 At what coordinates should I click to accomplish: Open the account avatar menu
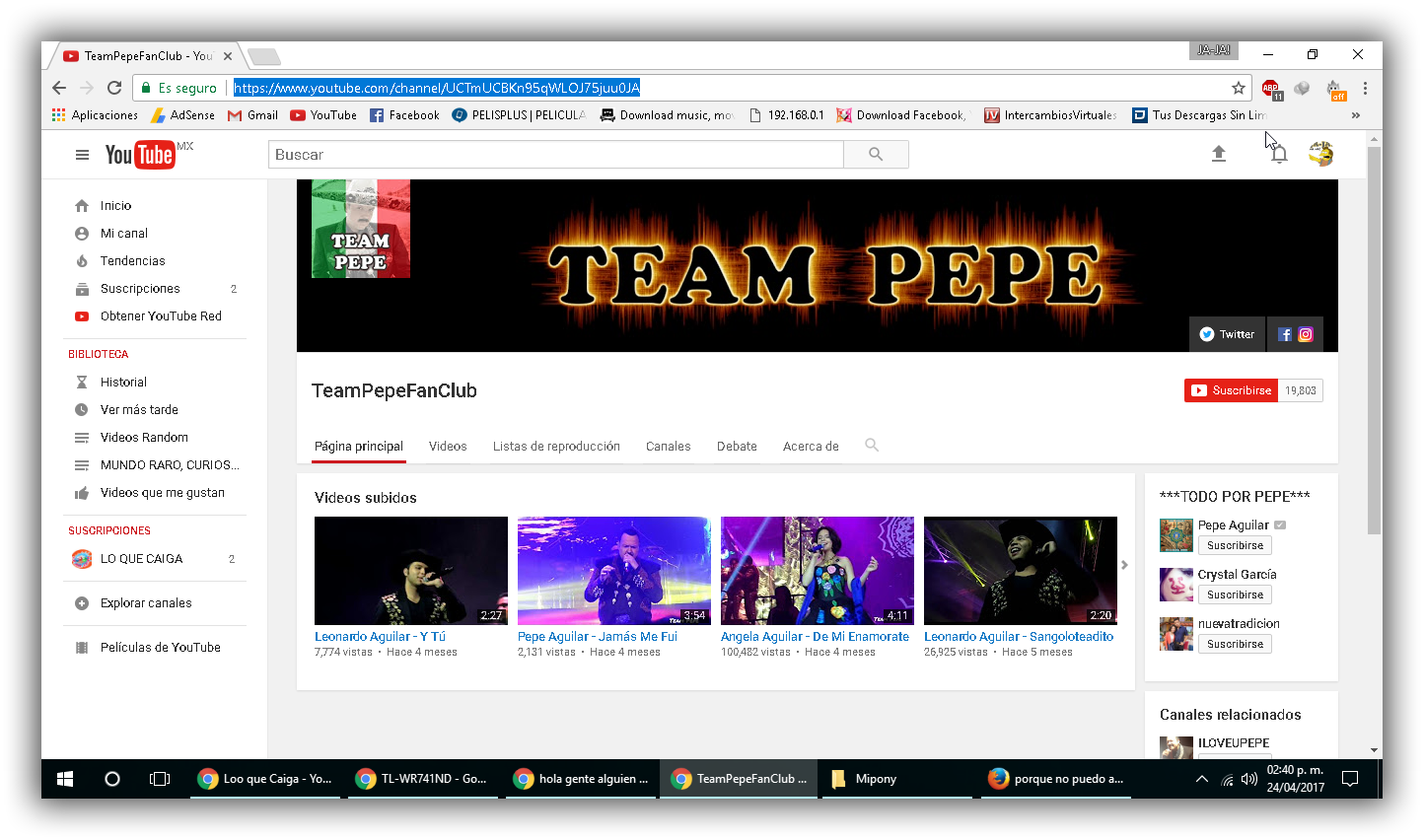pyautogui.click(x=1321, y=154)
